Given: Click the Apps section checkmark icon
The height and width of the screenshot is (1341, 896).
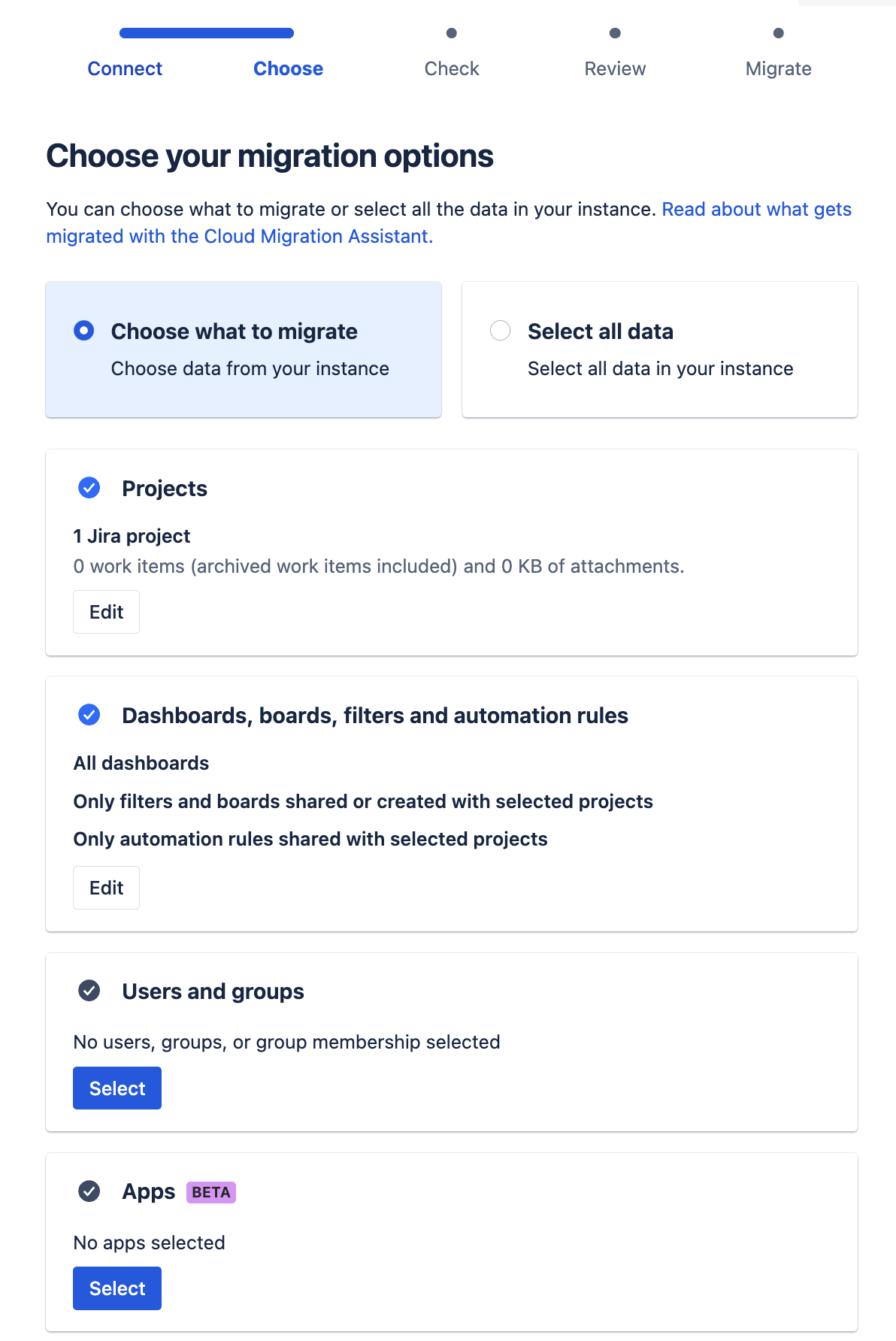Looking at the screenshot, I should pyautogui.click(x=89, y=1191).
